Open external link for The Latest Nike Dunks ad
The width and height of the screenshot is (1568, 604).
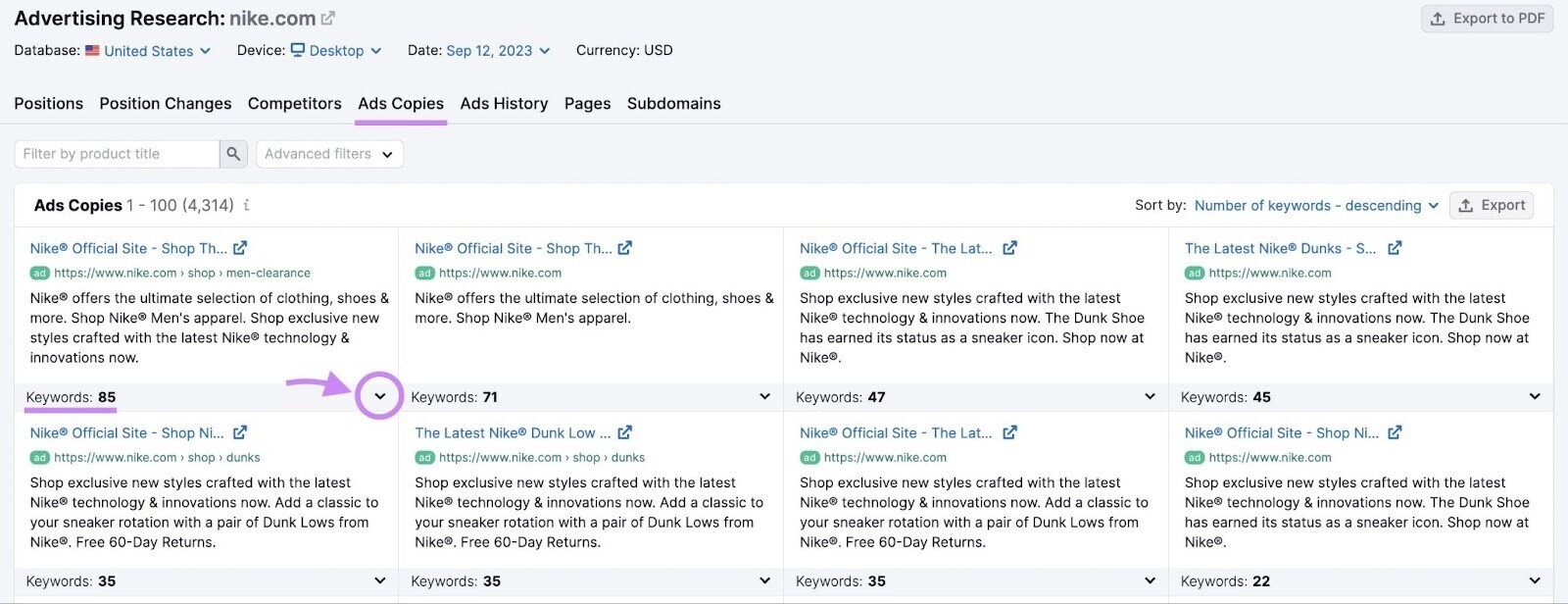click(1395, 248)
